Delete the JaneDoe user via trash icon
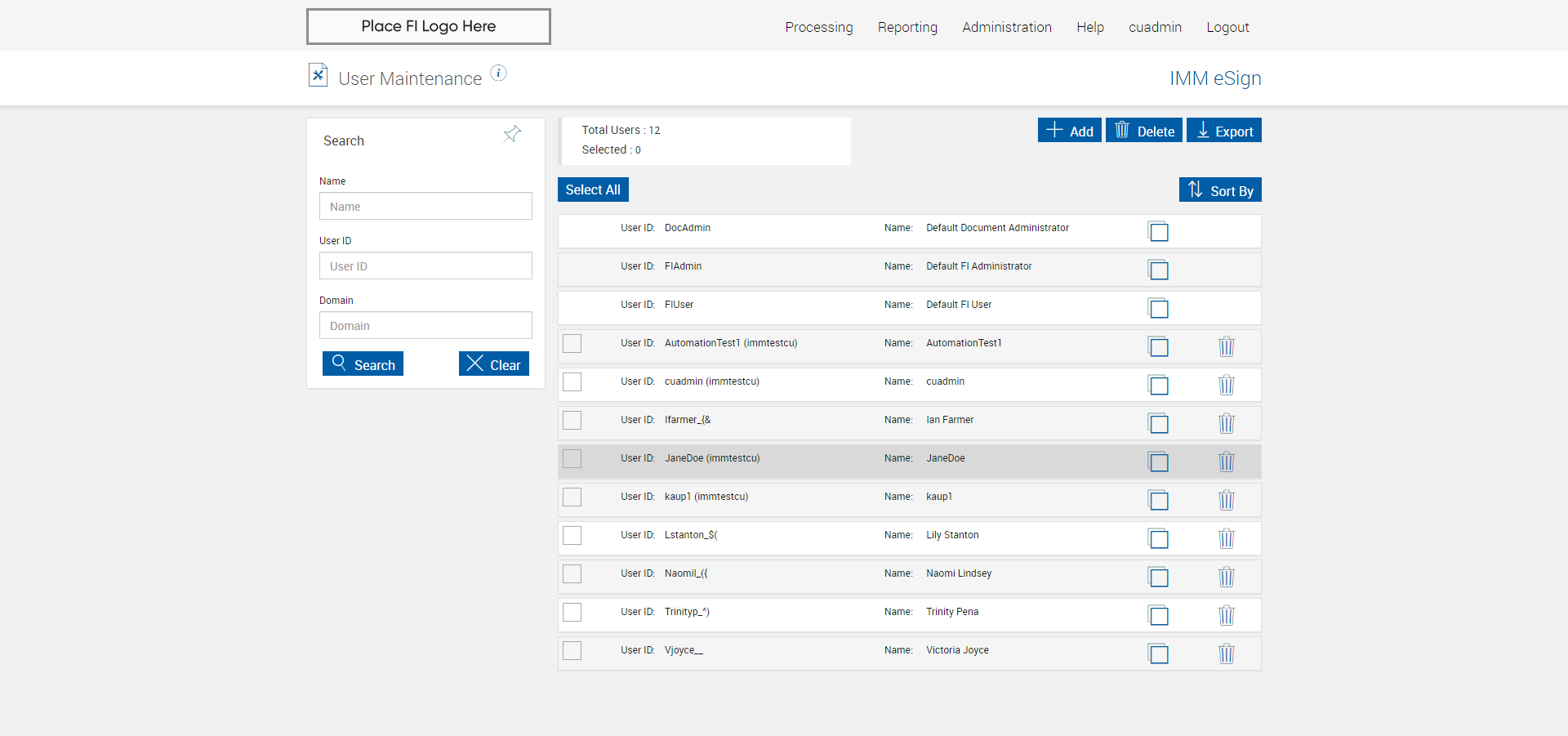This screenshot has height=736, width=1568. [1226, 462]
